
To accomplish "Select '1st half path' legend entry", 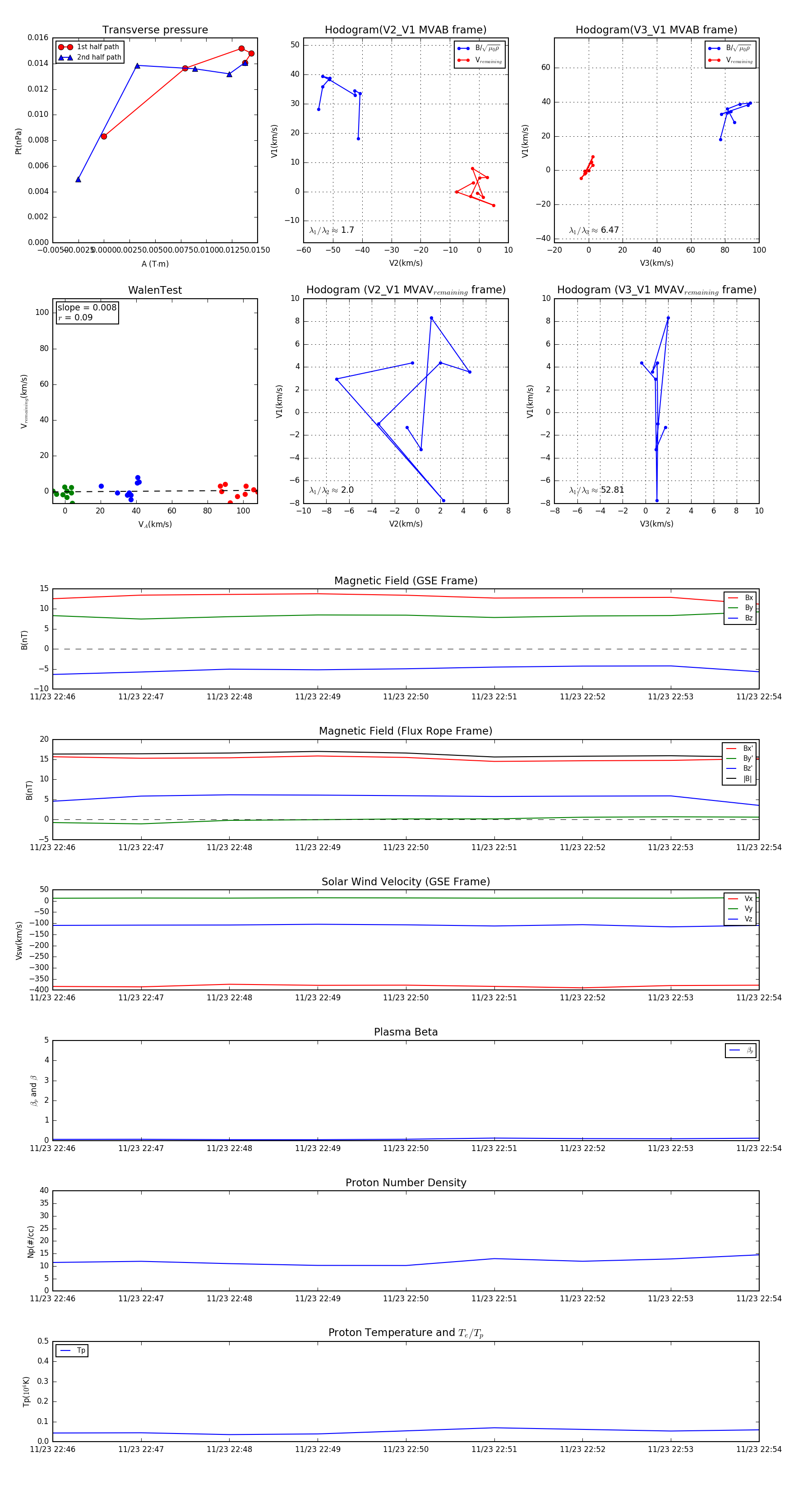I will tap(90, 47).
